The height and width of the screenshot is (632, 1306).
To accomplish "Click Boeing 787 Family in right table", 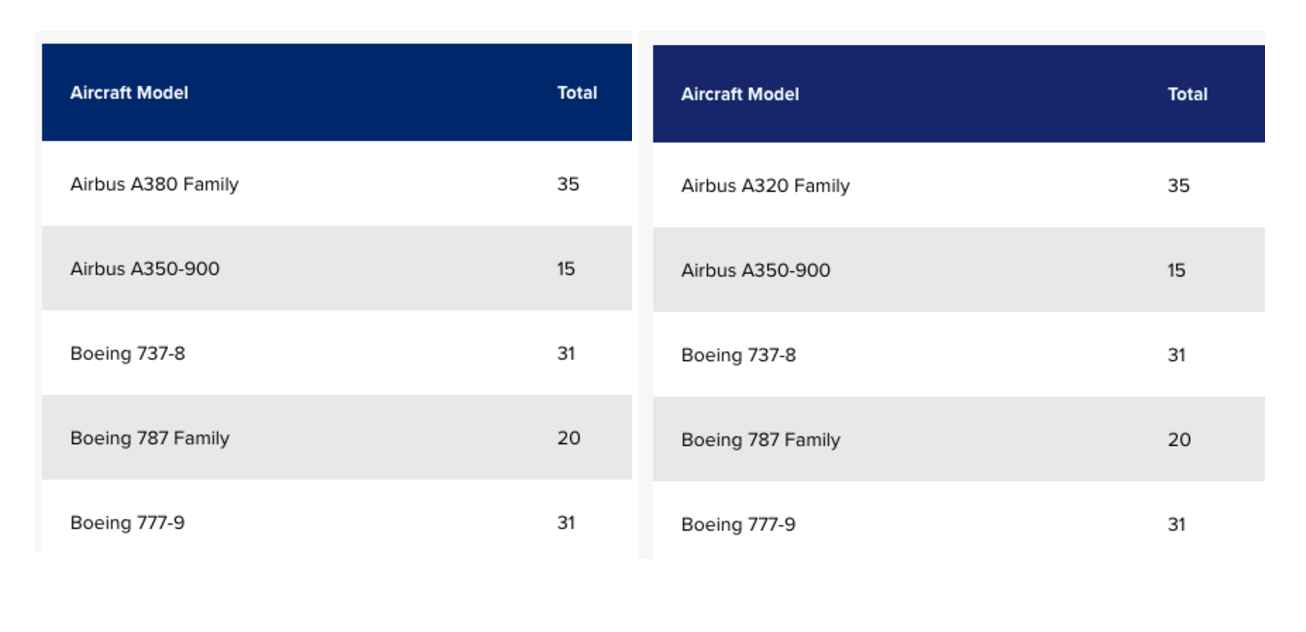I will point(761,441).
